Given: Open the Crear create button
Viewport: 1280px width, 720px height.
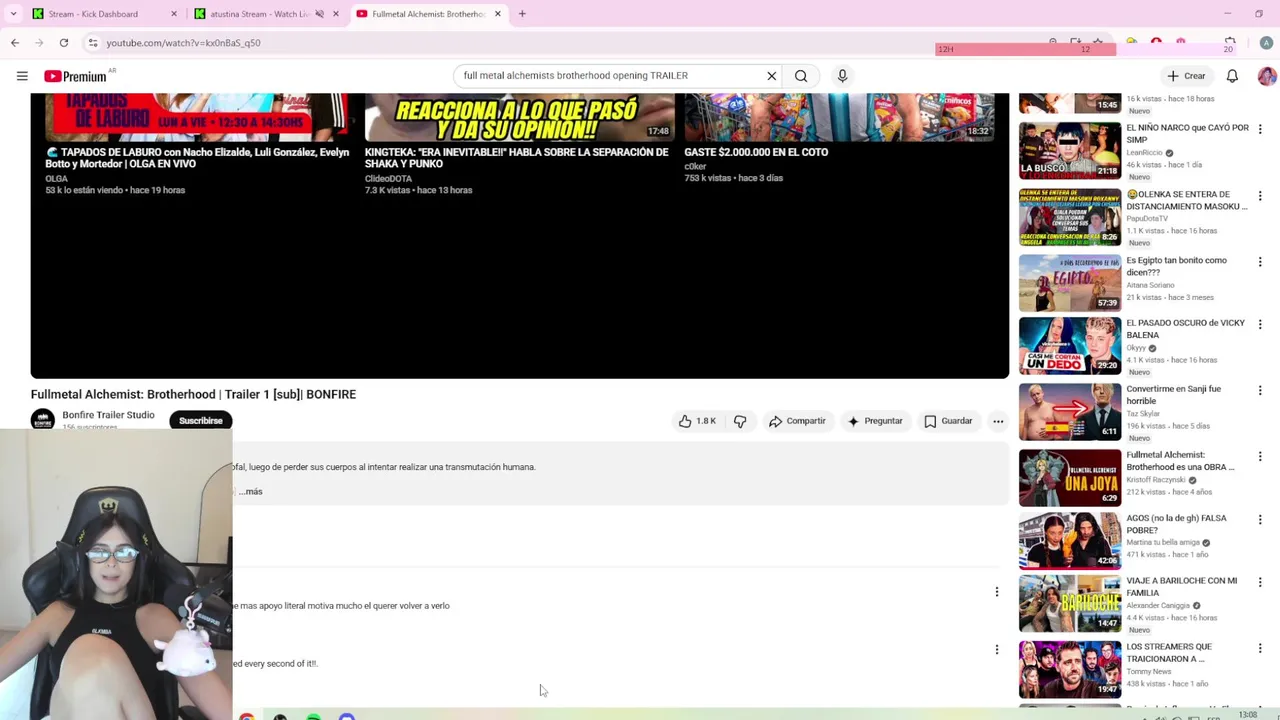Looking at the screenshot, I should (1186, 76).
